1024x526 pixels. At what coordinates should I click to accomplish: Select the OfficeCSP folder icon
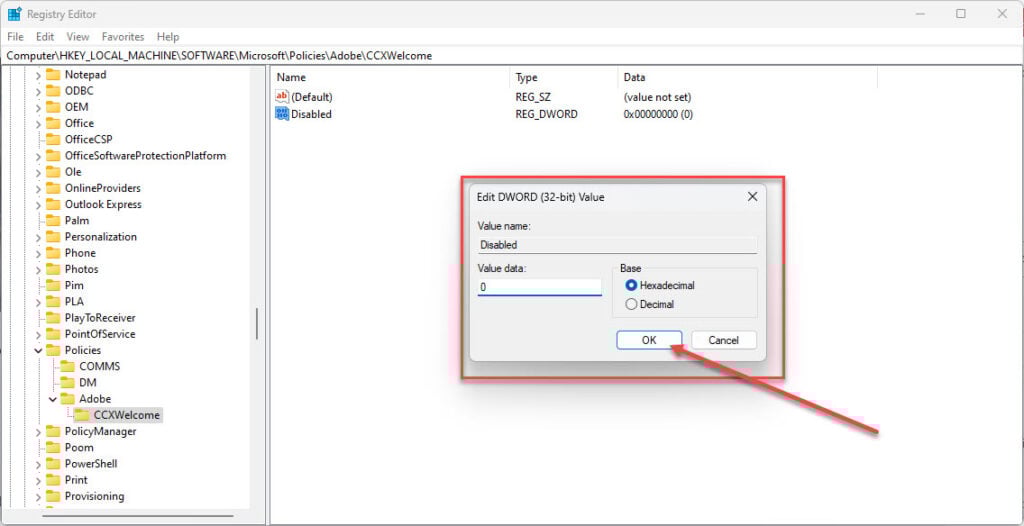coord(53,140)
